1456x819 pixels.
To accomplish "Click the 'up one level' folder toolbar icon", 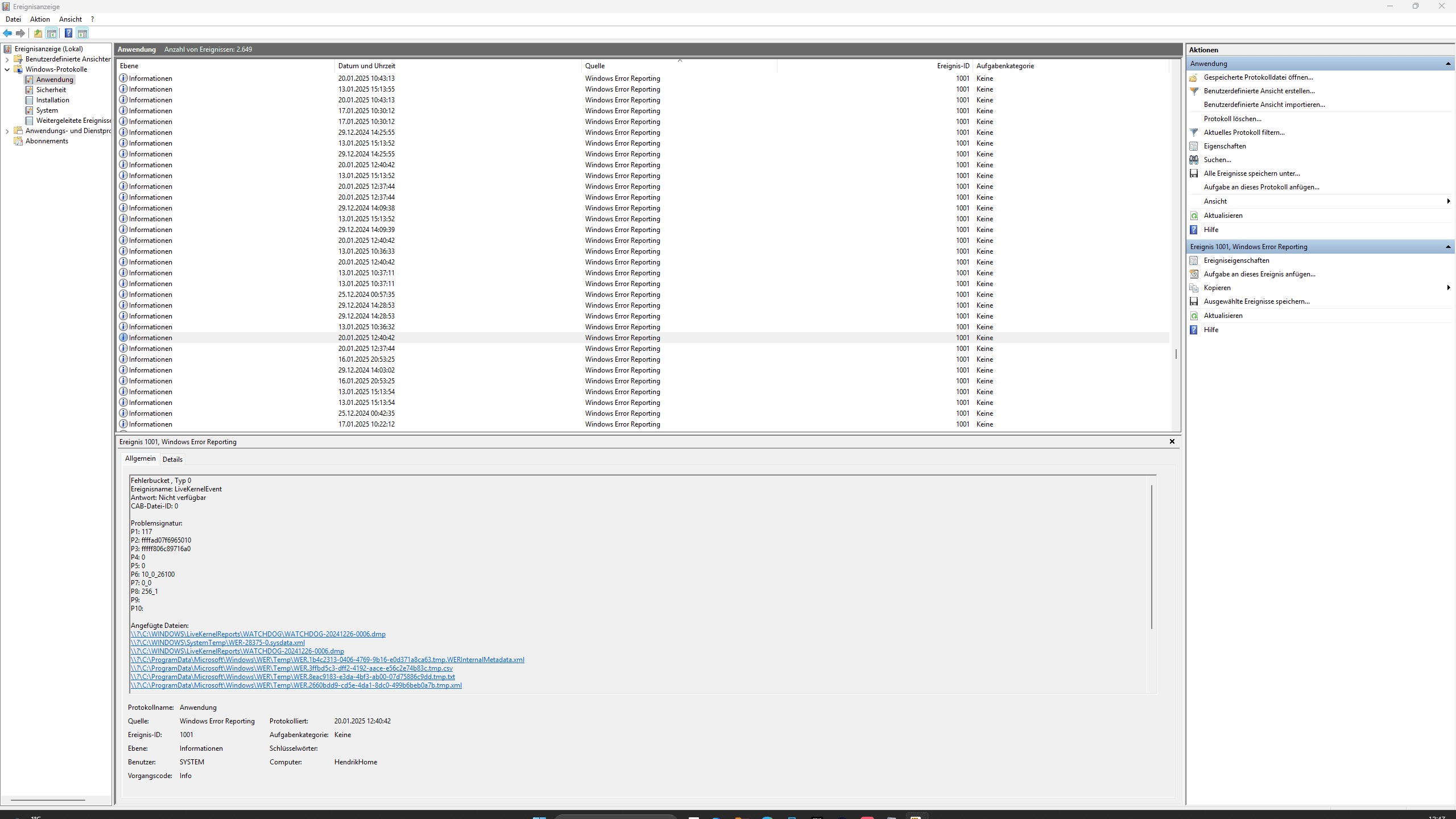I will (x=38, y=33).
